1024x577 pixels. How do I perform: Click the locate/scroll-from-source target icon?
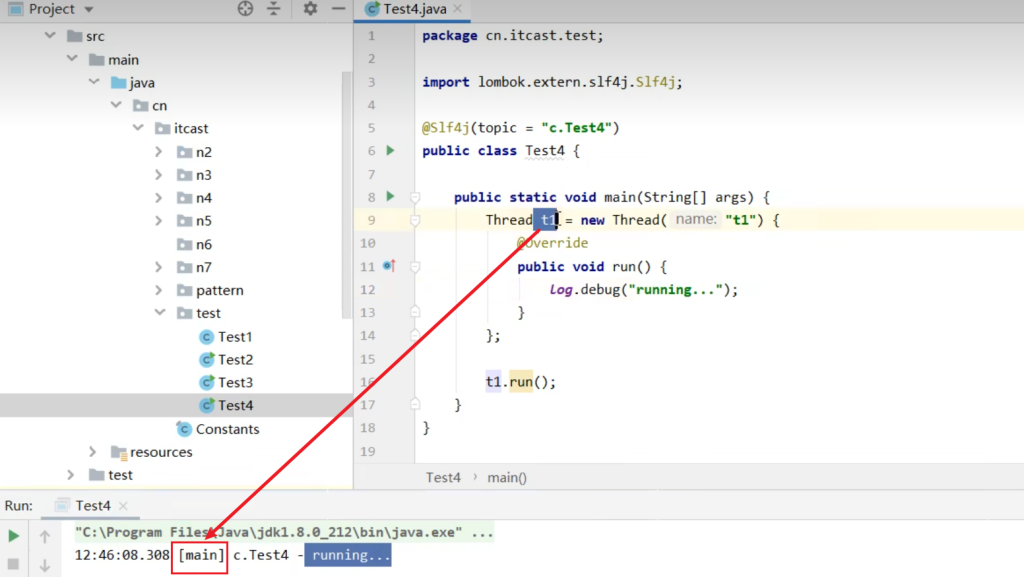[245, 9]
